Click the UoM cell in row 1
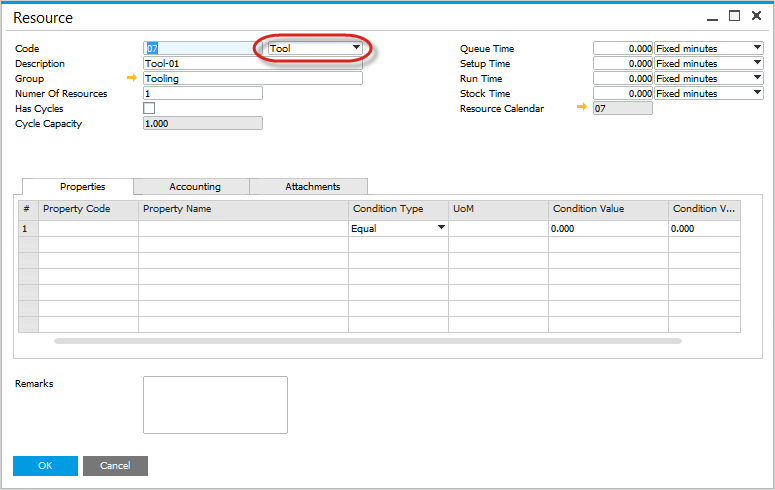The image size is (775, 490). click(x=498, y=228)
